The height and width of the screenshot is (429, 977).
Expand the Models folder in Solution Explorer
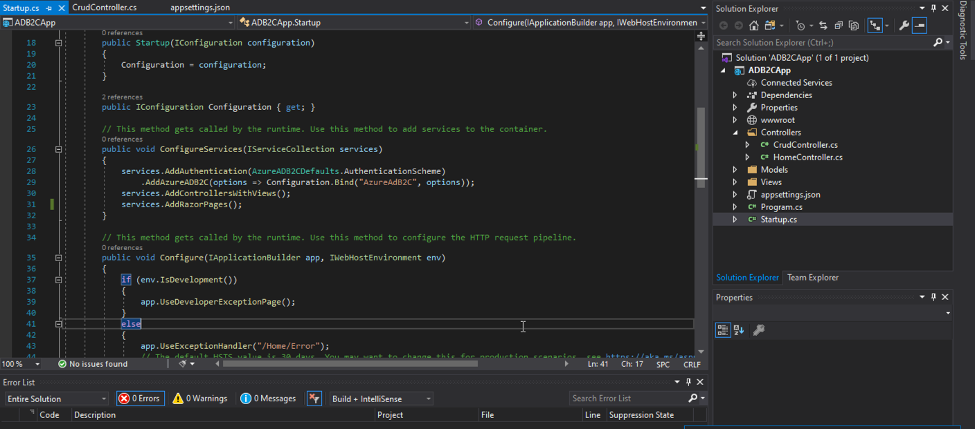pos(734,170)
